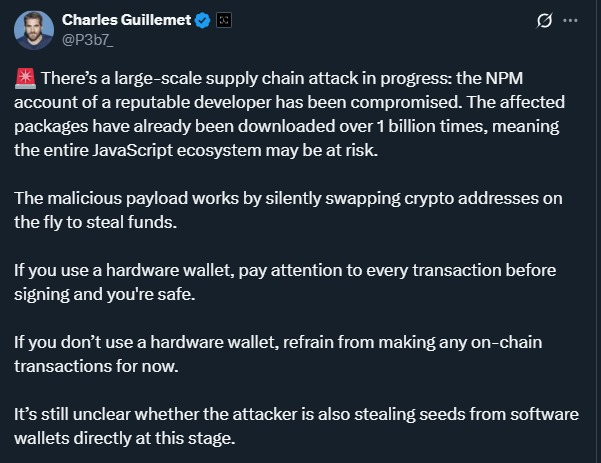
Task: Open the three-dot more options menu
Action: coord(570,20)
